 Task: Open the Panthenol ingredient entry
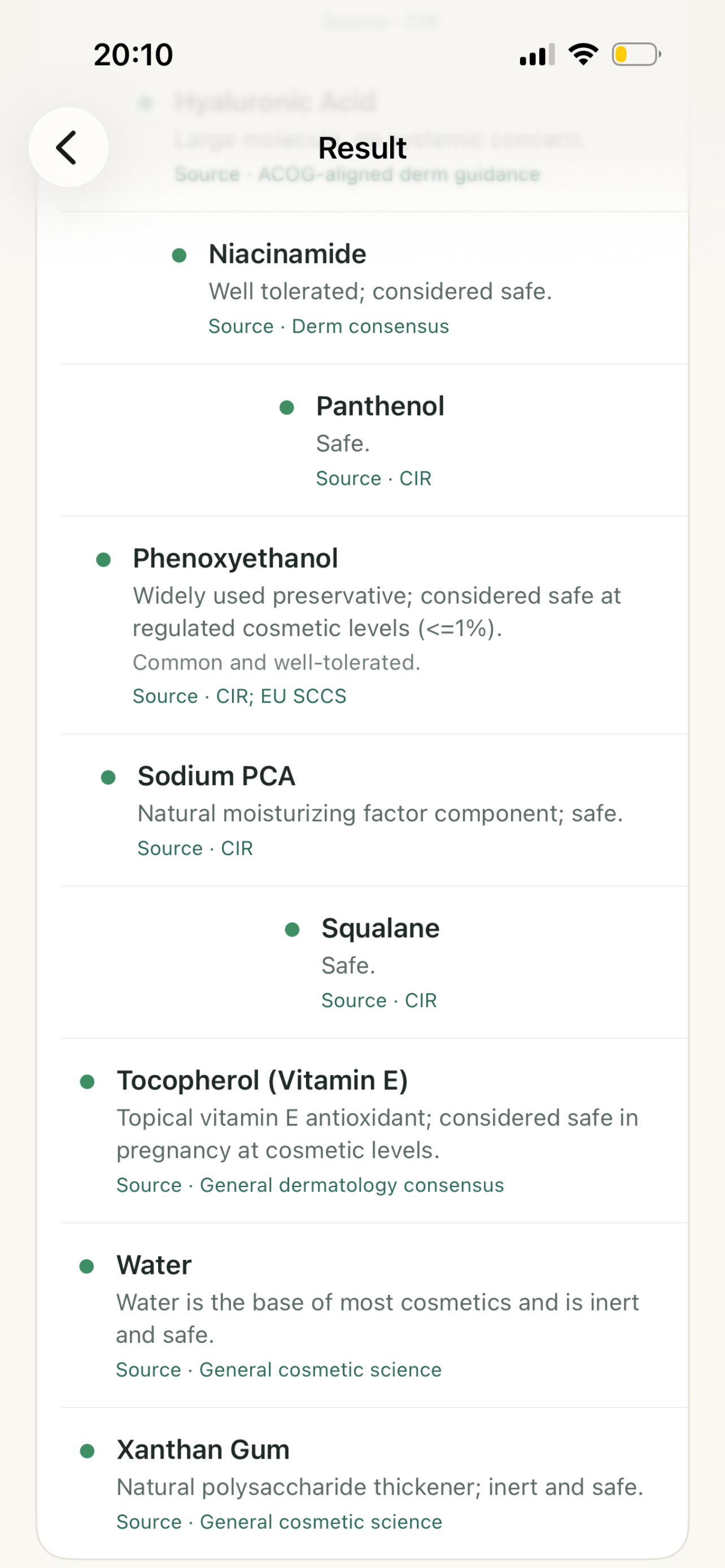pos(374,440)
